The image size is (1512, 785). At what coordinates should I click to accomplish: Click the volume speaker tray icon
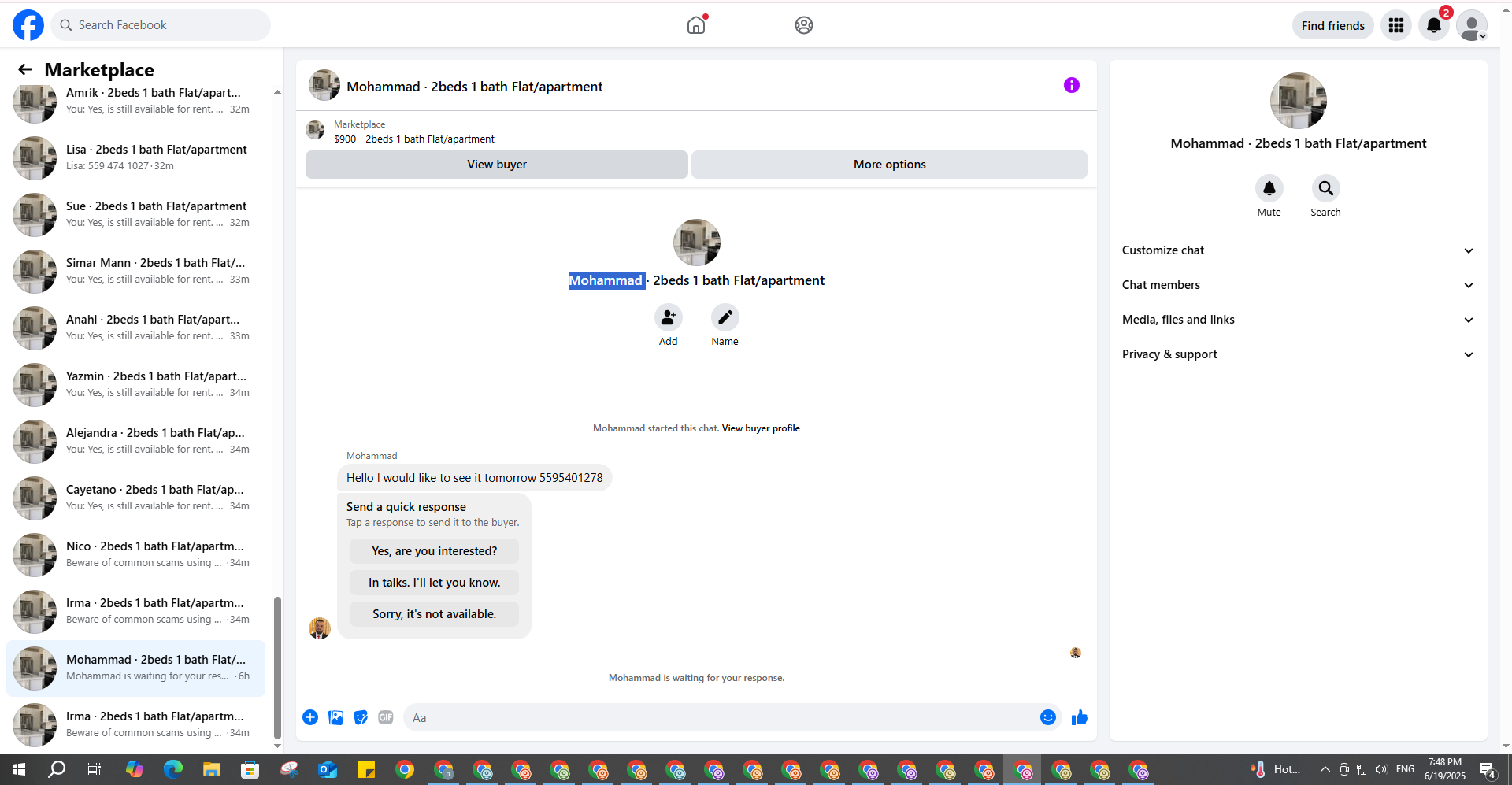pos(1381,769)
